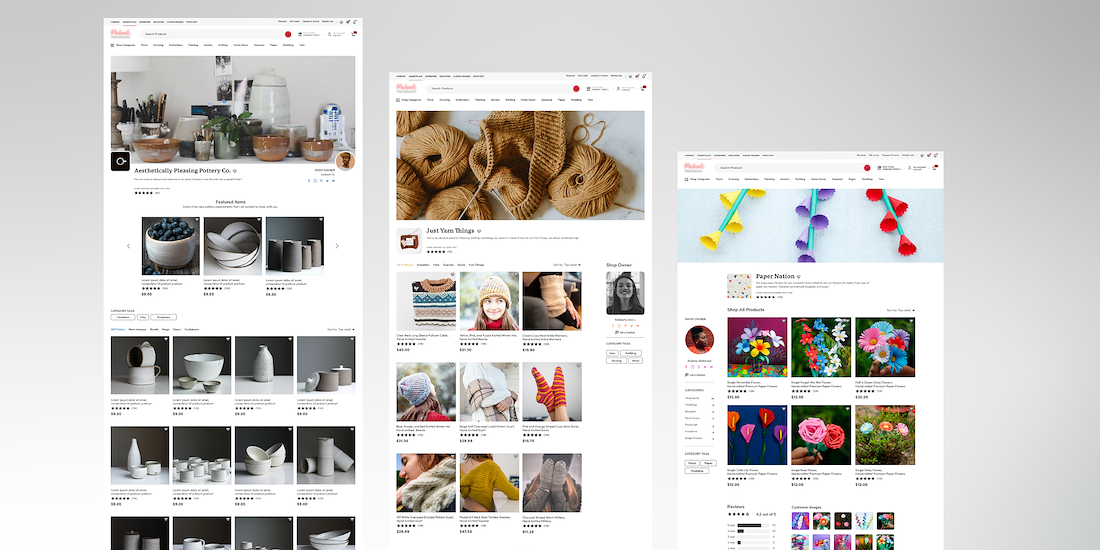Click 4 star rating bar in Reviews
This screenshot has width=1100, height=550.
point(755,531)
